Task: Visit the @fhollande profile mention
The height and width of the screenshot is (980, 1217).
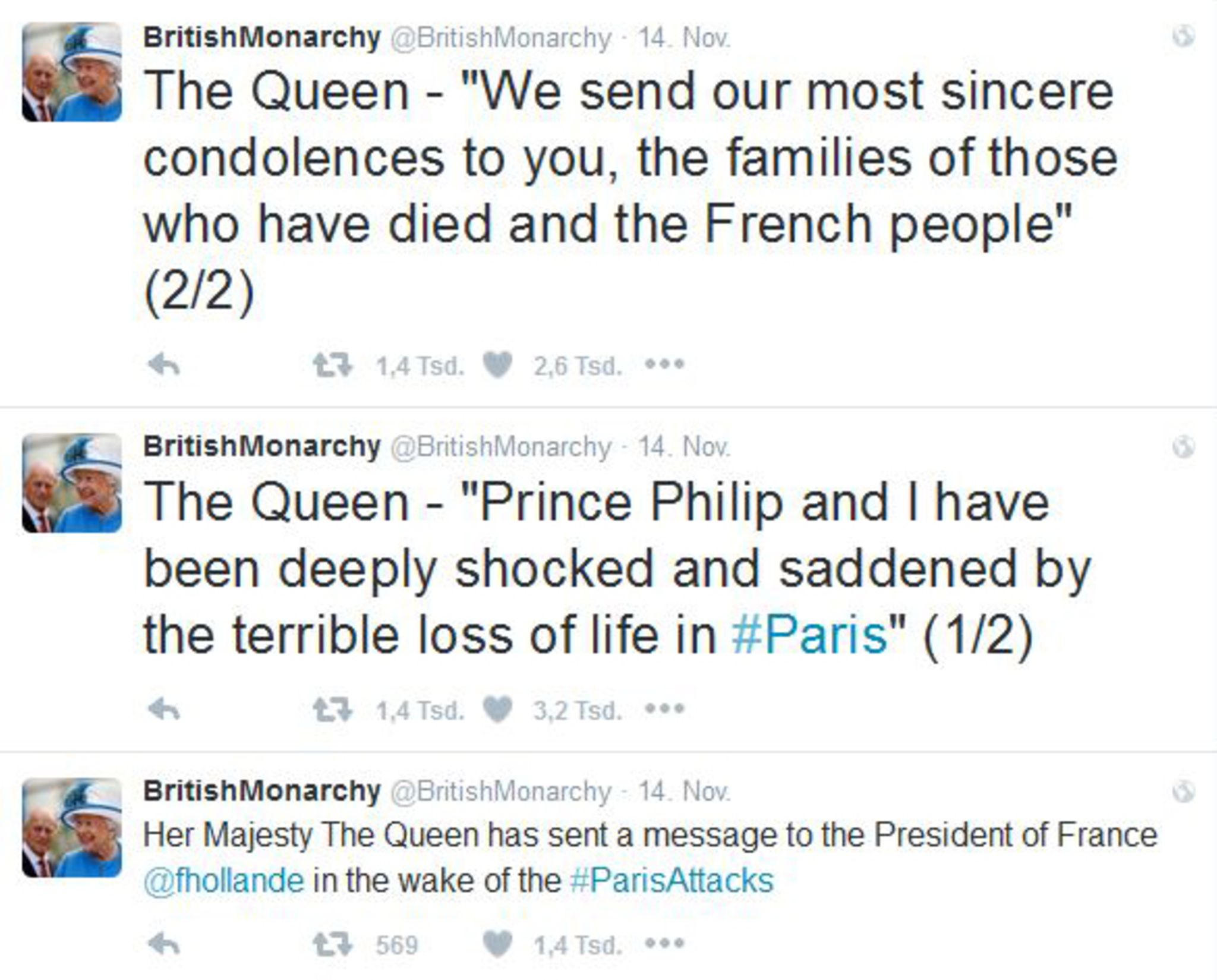Action: click(x=224, y=880)
